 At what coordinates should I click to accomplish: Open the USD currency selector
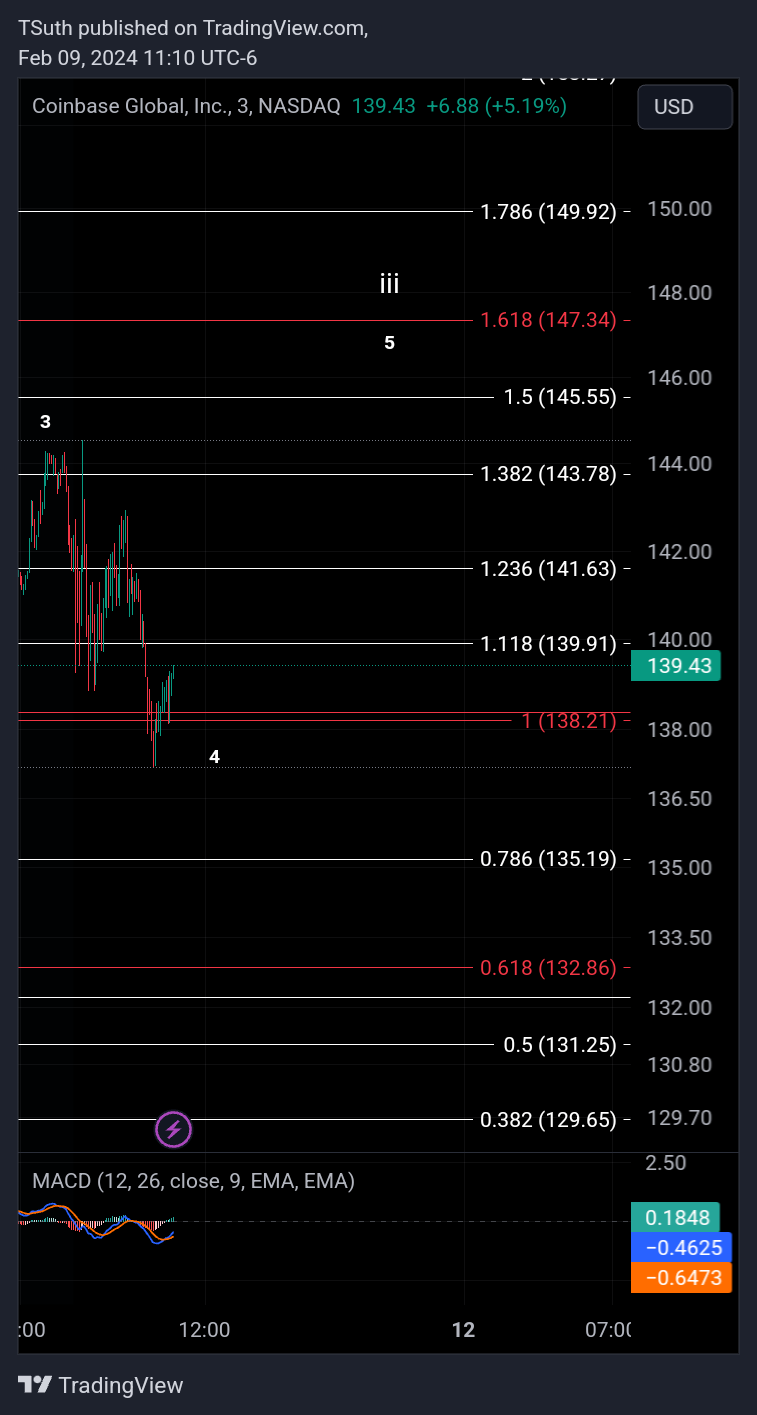click(x=685, y=107)
